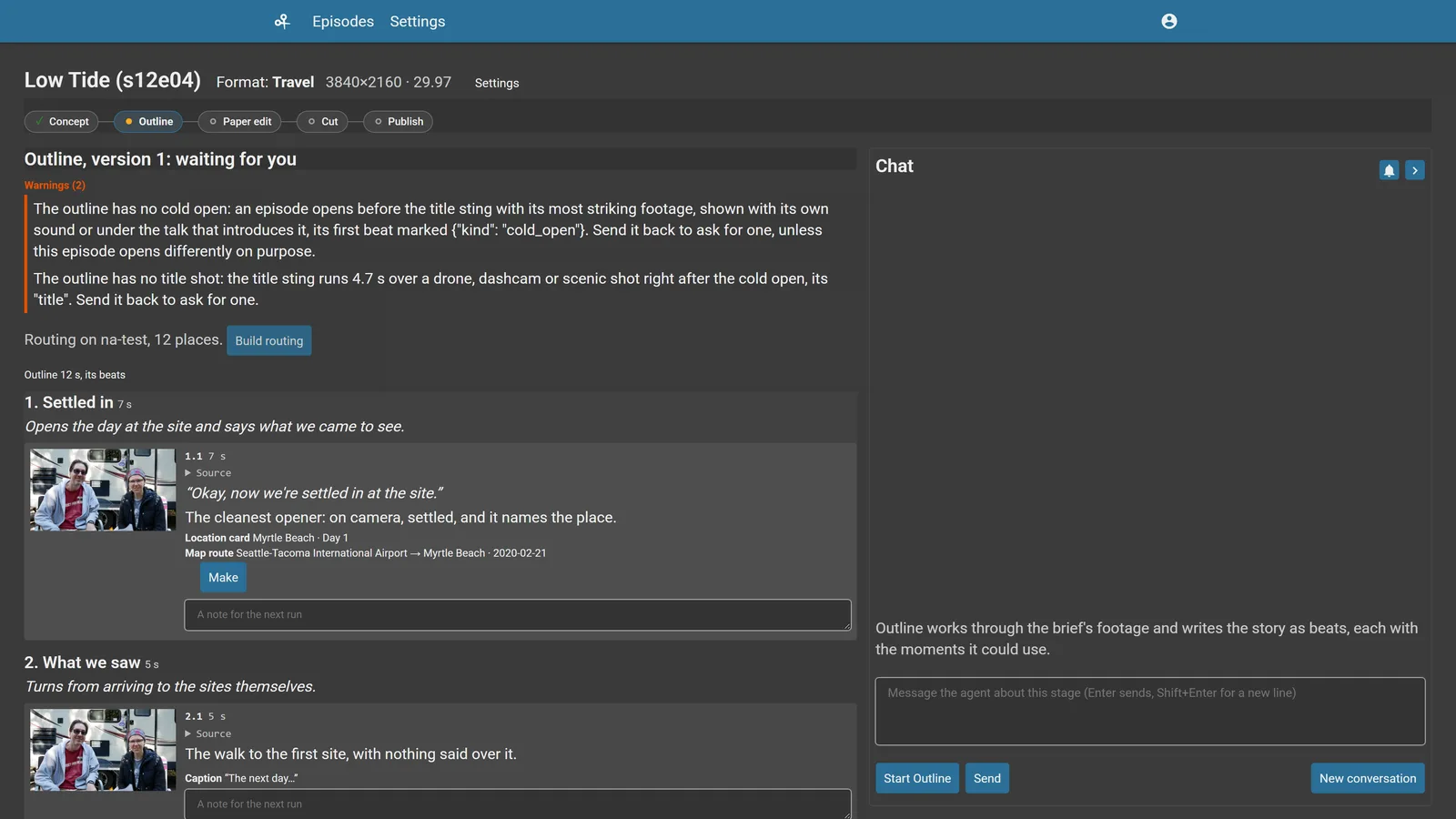
Task: Click the caption text 'The next day…'
Action: tap(261, 779)
